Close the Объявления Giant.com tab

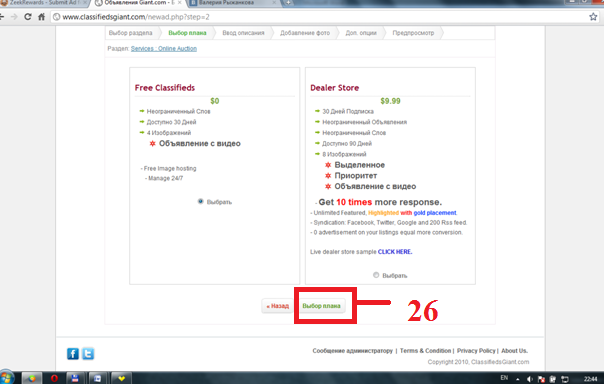[180, 2]
